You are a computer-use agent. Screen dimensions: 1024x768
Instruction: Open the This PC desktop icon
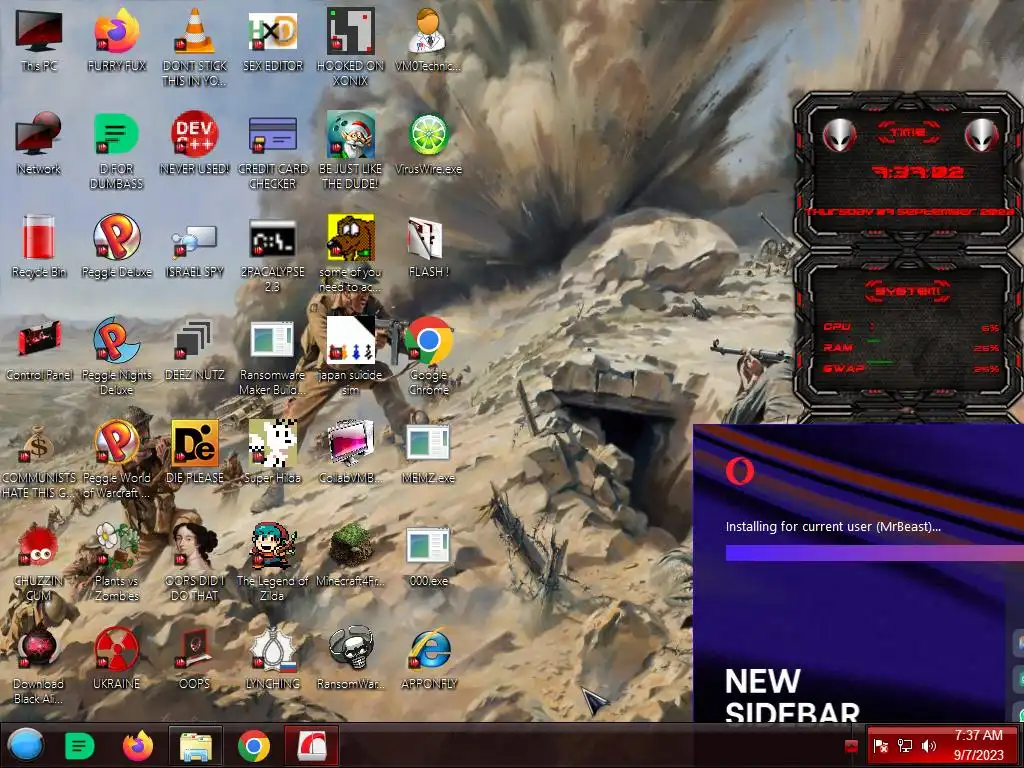point(39,40)
